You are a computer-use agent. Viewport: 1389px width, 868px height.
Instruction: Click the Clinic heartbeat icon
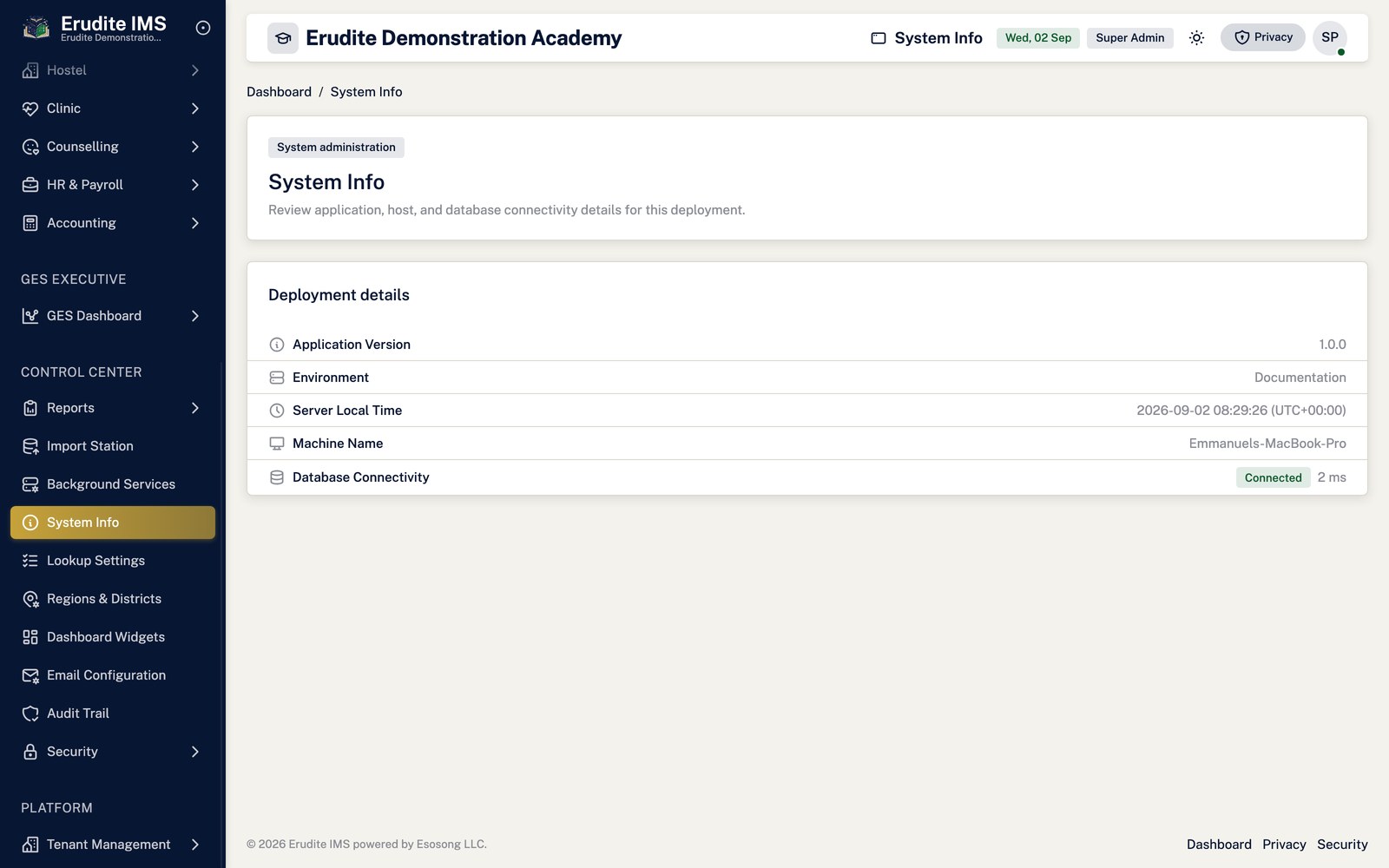(30, 108)
